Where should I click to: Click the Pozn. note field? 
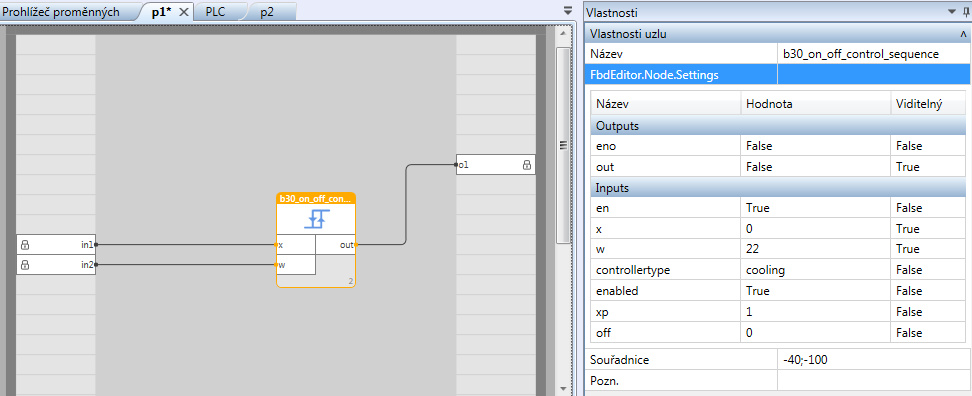(872, 380)
